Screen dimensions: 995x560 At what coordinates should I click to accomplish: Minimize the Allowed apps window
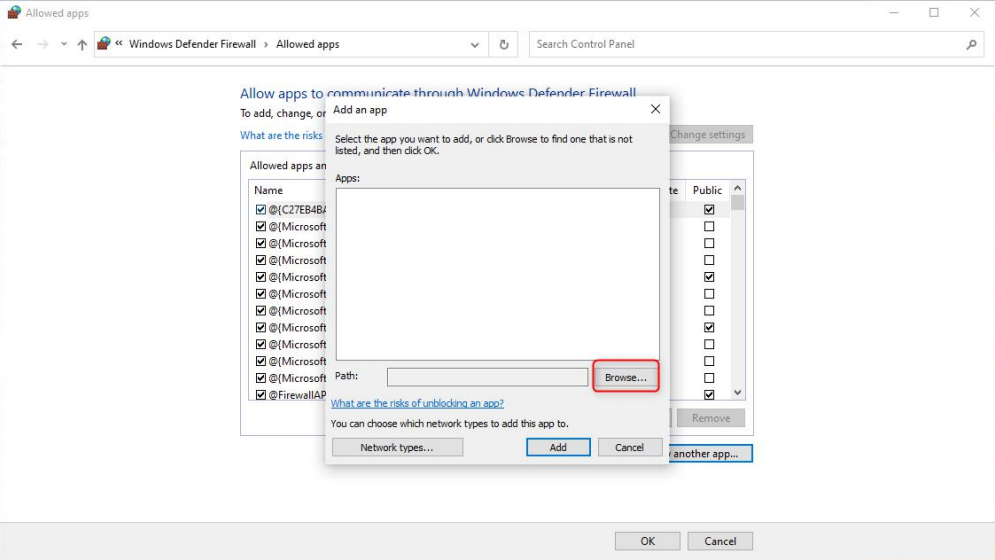coord(893,13)
